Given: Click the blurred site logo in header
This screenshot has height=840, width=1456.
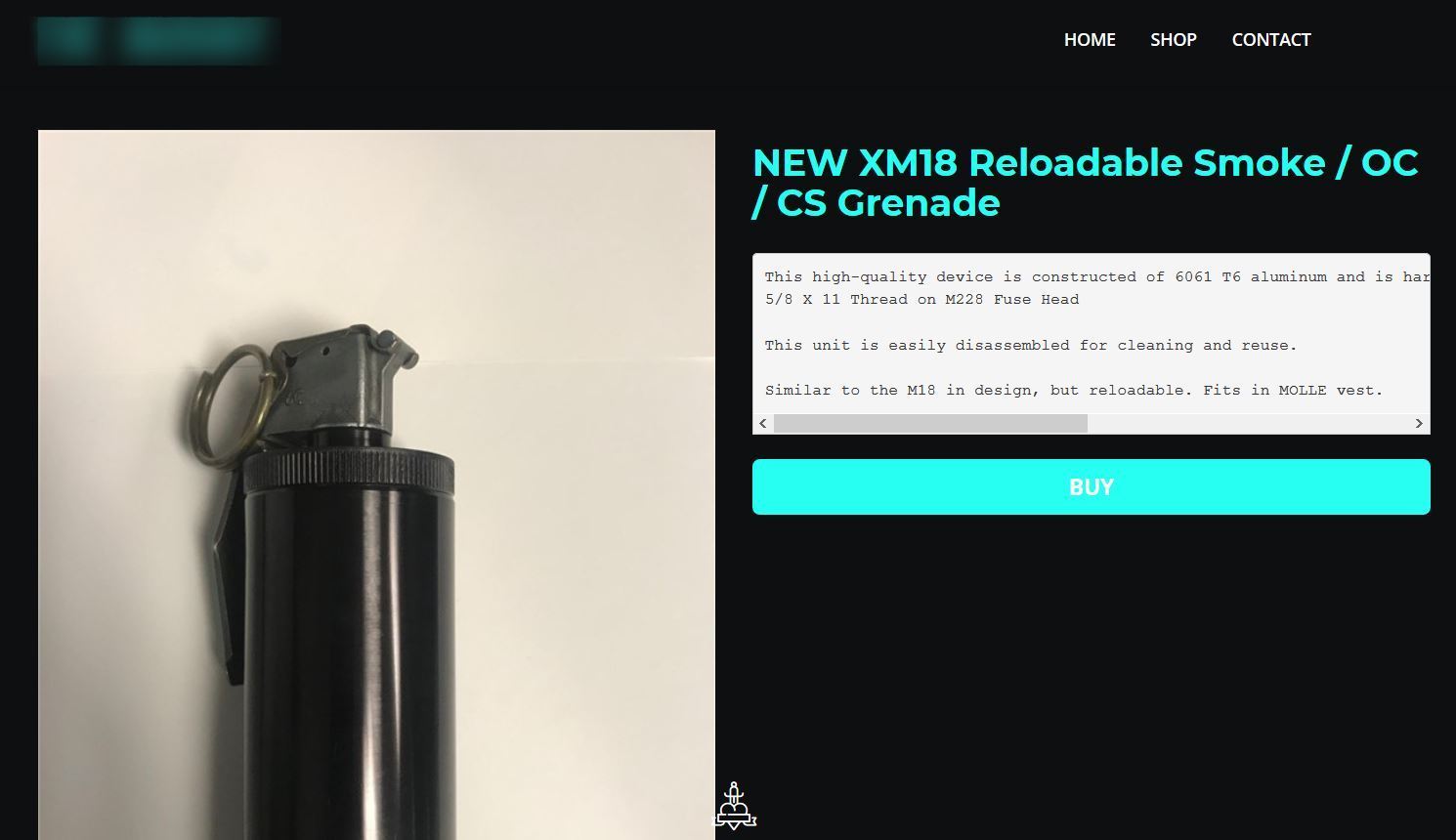Looking at the screenshot, I should pos(158,40).
